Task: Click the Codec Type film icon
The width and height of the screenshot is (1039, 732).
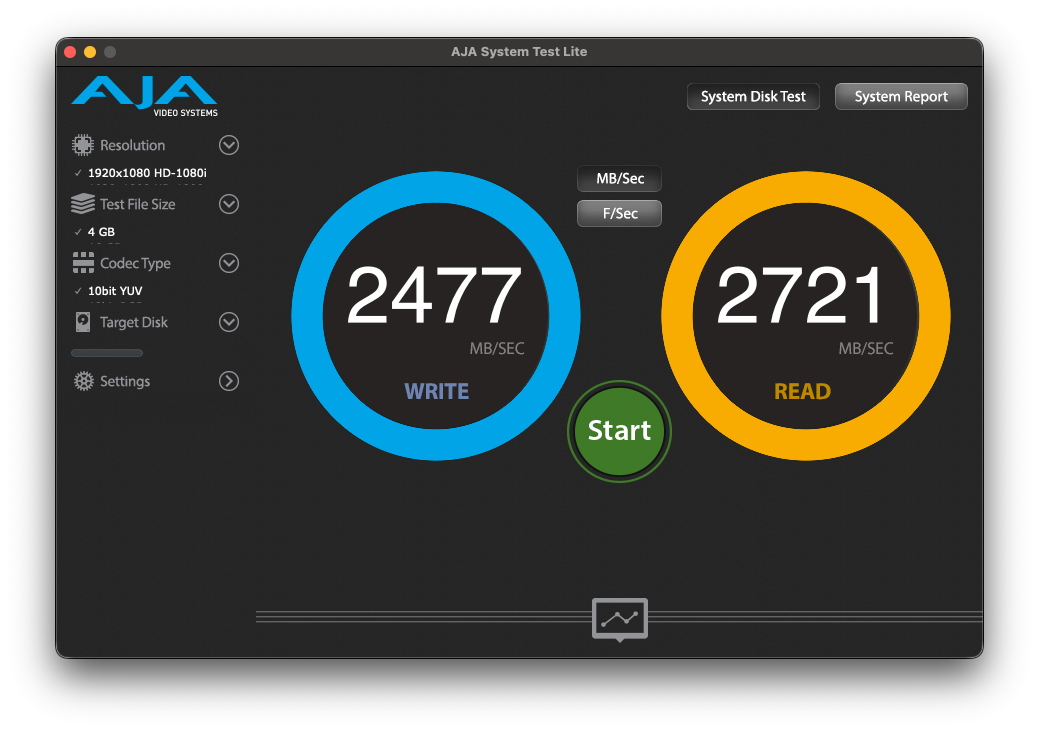Action: (83, 263)
